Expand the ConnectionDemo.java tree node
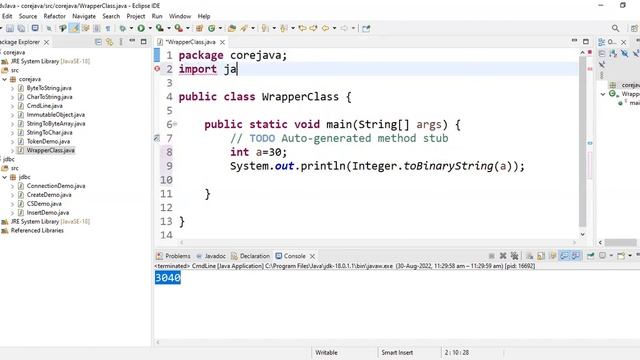This screenshot has width=640, height=360. [12, 186]
